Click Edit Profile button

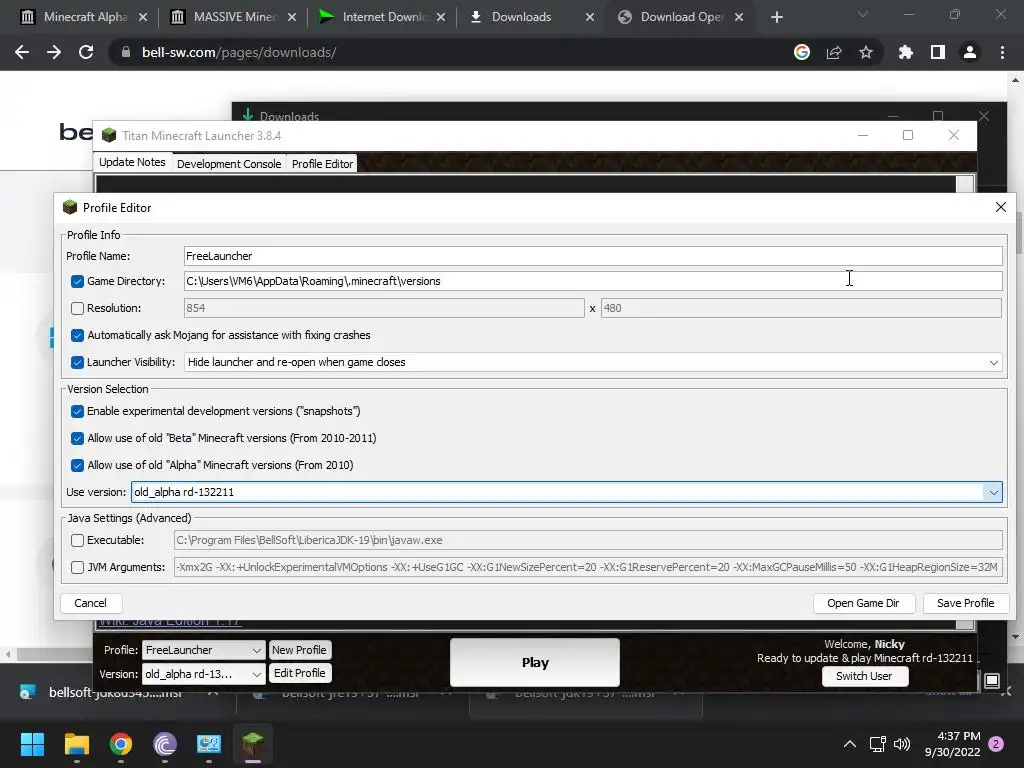click(299, 673)
